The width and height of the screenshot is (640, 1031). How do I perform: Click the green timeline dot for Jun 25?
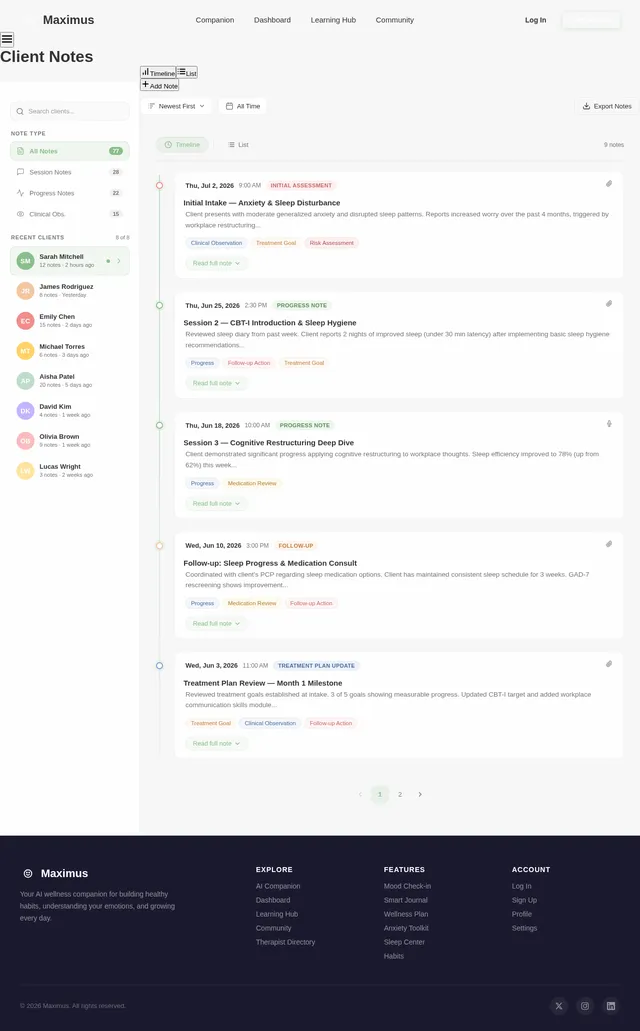159,305
